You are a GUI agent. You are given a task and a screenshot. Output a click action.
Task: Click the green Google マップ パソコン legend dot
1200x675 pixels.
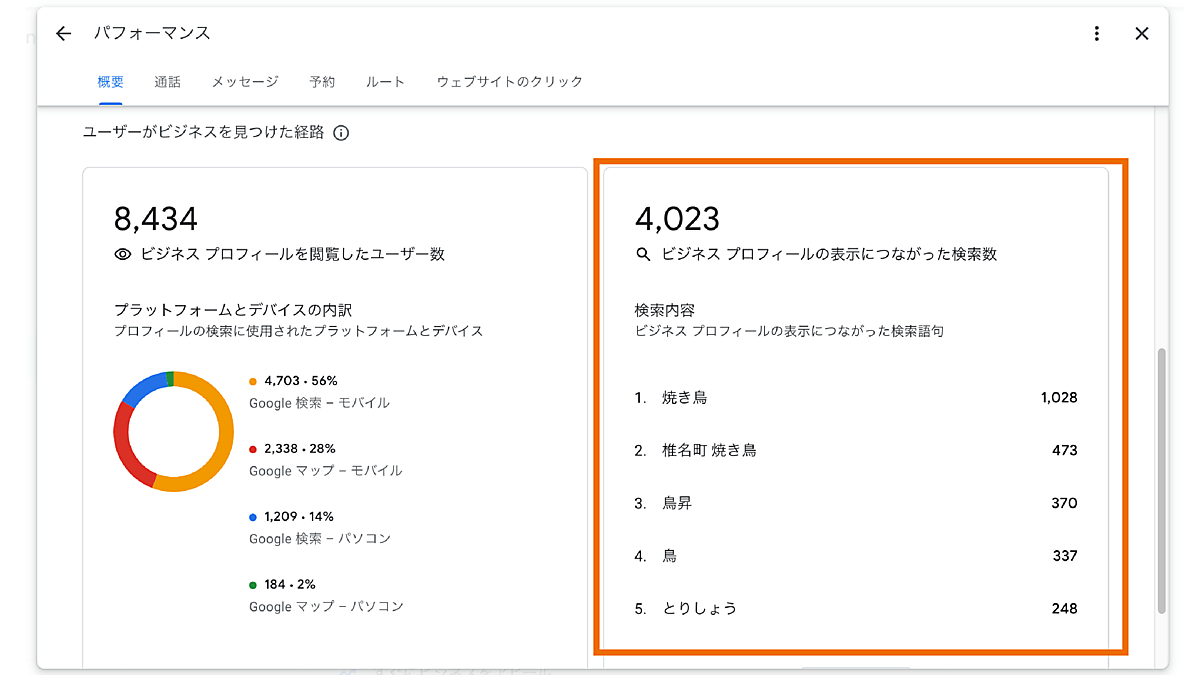(x=253, y=585)
